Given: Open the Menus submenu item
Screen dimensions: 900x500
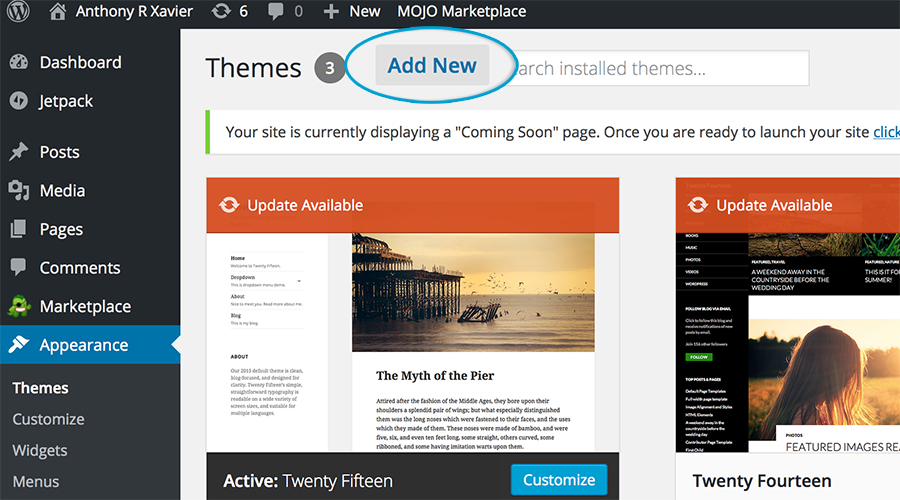Looking at the screenshot, I should click(36, 481).
